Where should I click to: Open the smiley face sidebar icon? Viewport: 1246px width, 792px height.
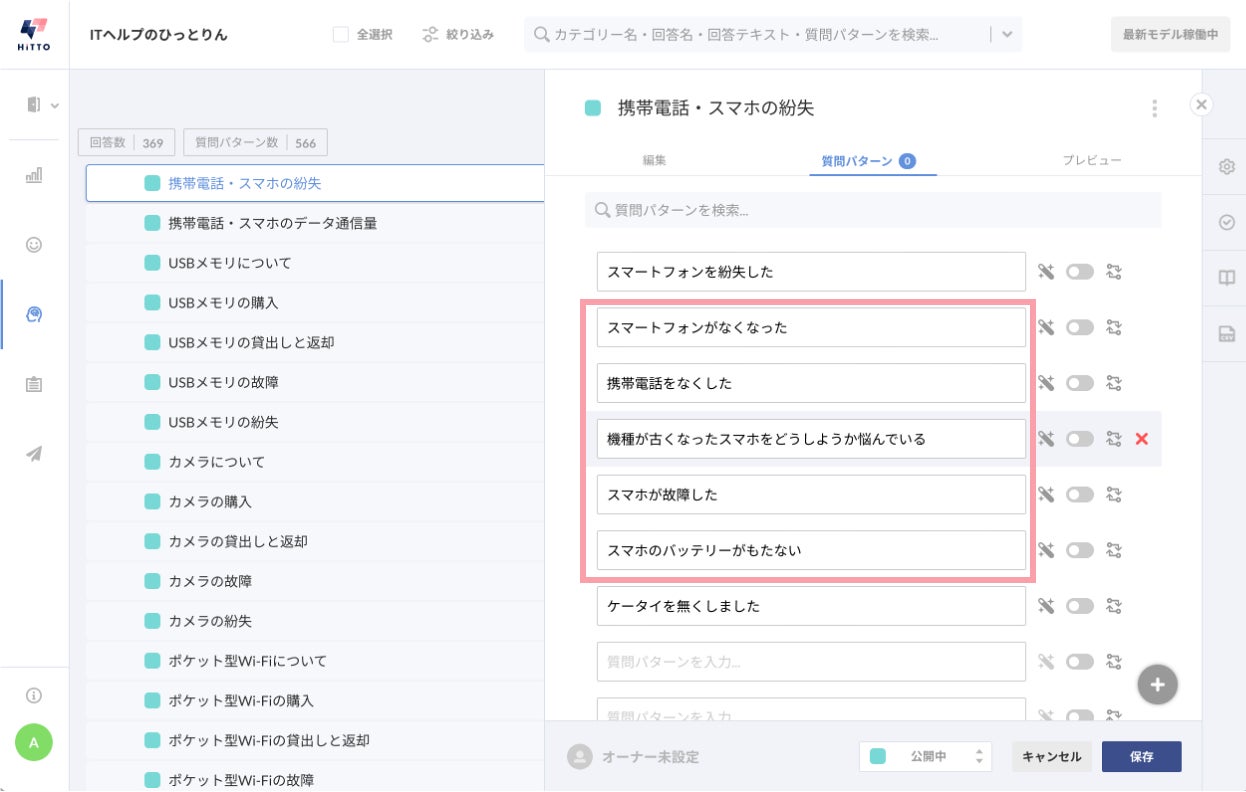(x=34, y=245)
